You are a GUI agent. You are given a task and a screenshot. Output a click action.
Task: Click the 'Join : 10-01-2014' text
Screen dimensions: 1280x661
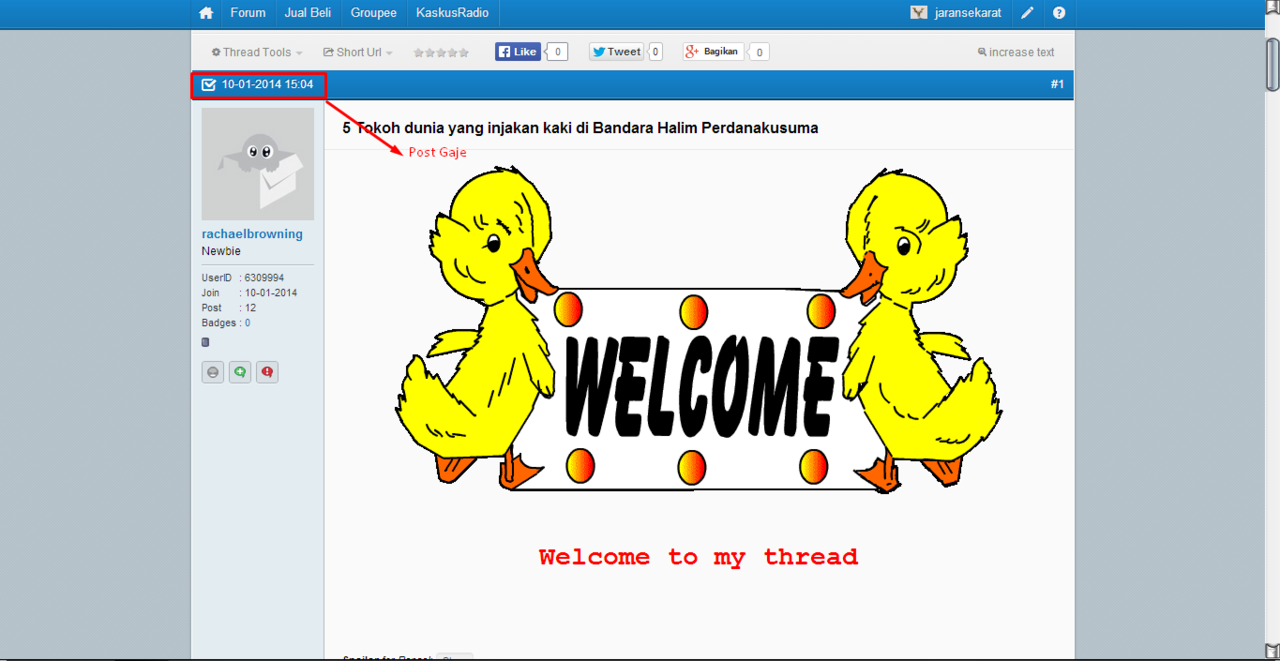coord(249,293)
